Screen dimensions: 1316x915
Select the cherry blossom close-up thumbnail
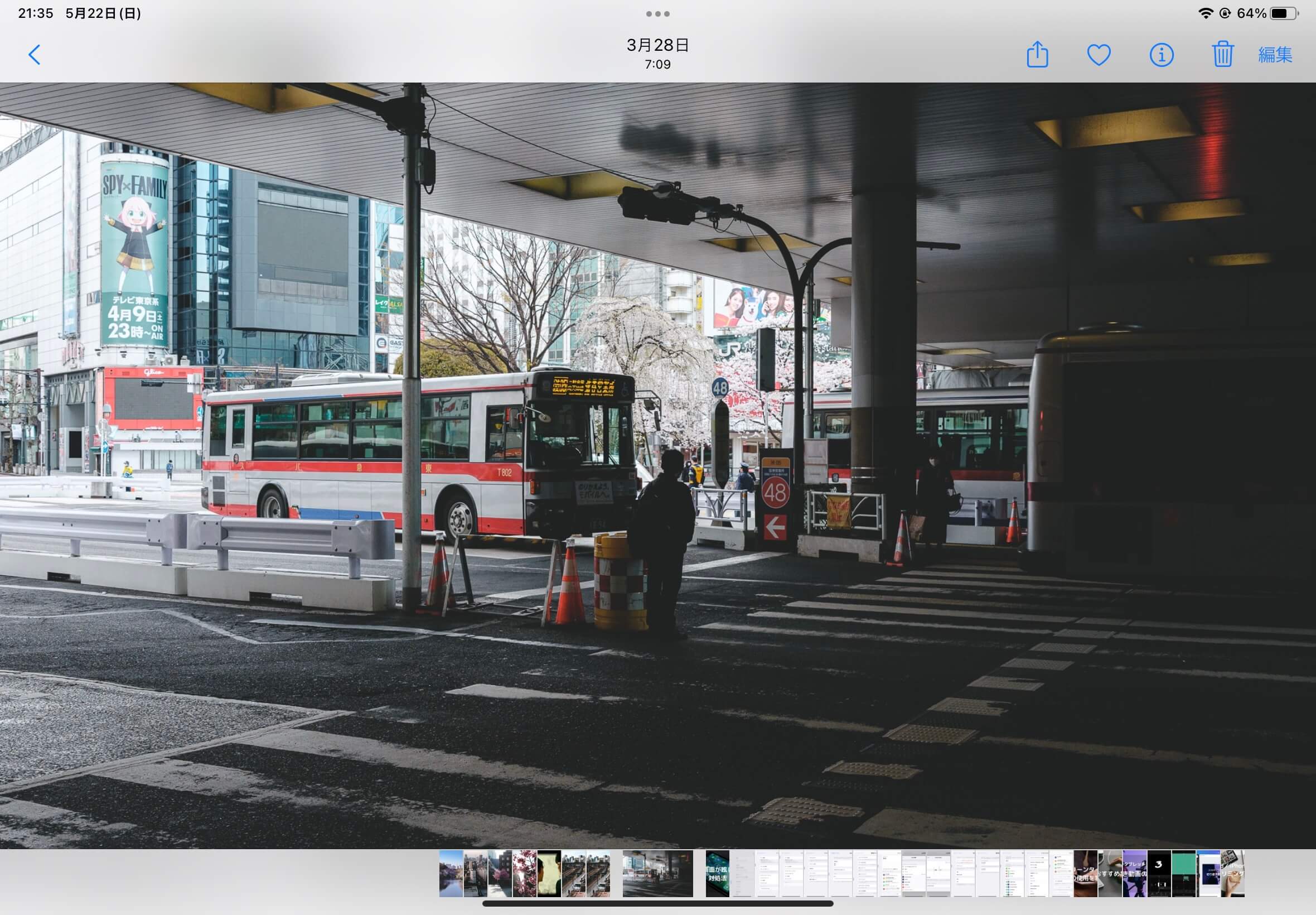(524, 874)
